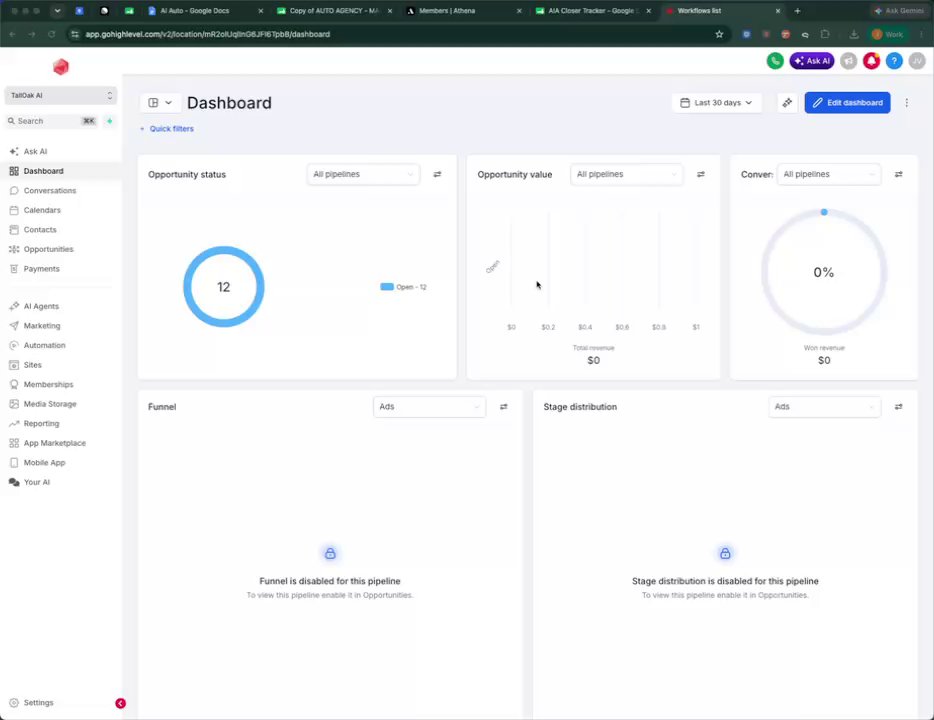This screenshot has width=934, height=720.
Task: Click the browser reload button
Action: point(51,35)
